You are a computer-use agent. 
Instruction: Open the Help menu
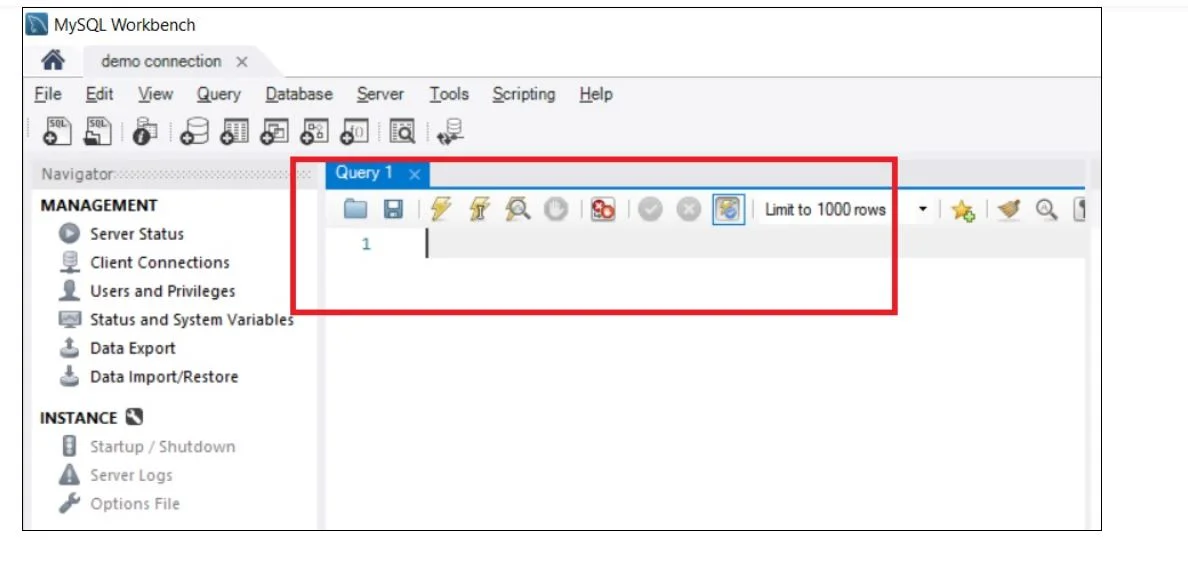coord(596,94)
